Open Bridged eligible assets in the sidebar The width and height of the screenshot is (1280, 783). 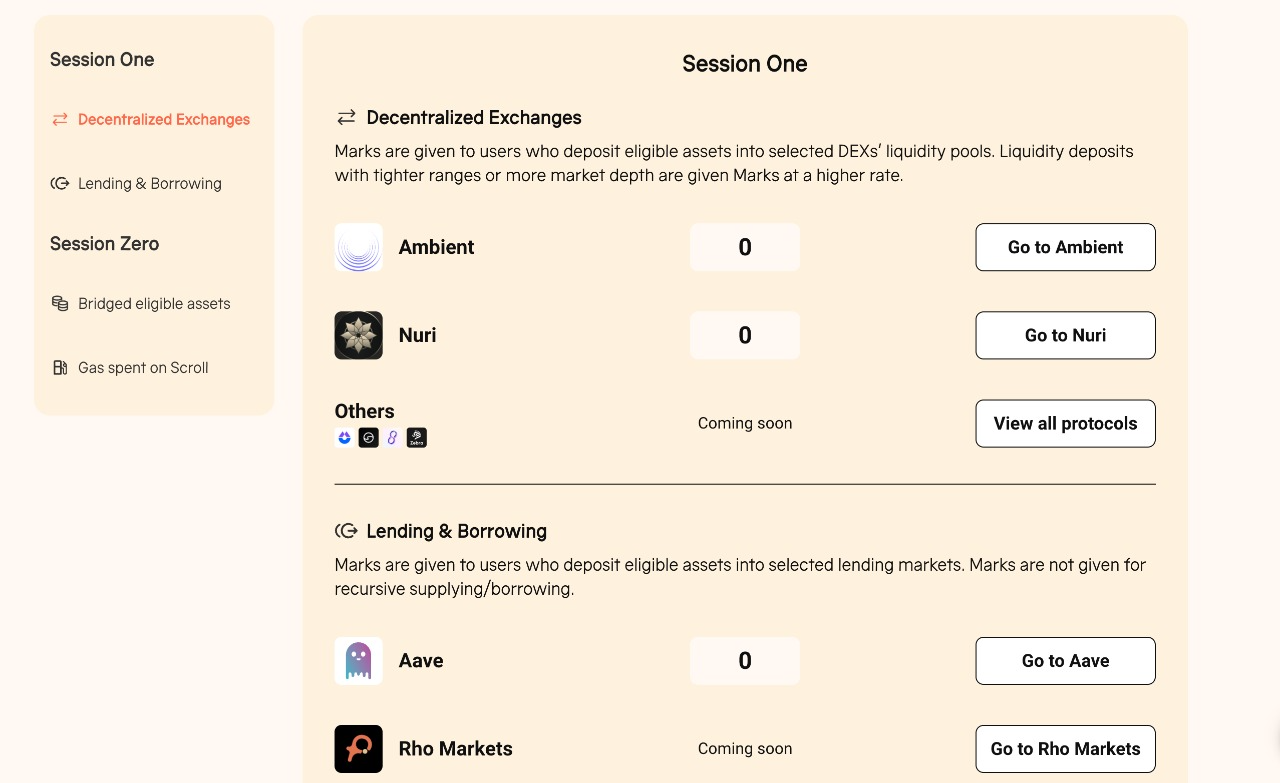click(141, 303)
